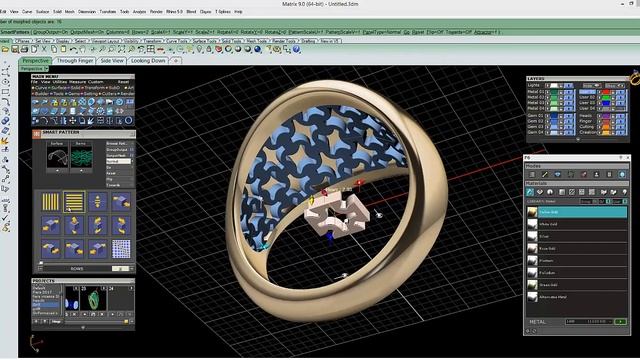Click the Undo arrow icon in toolbar

(x=73, y=49)
